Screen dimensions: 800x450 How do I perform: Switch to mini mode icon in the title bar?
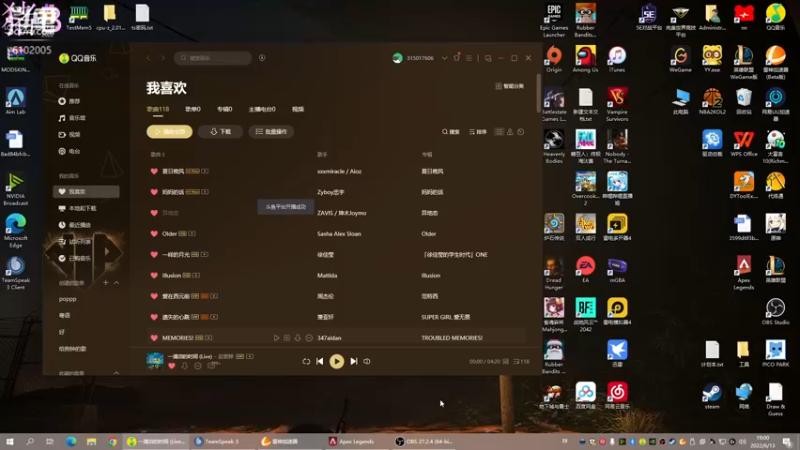coord(488,58)
